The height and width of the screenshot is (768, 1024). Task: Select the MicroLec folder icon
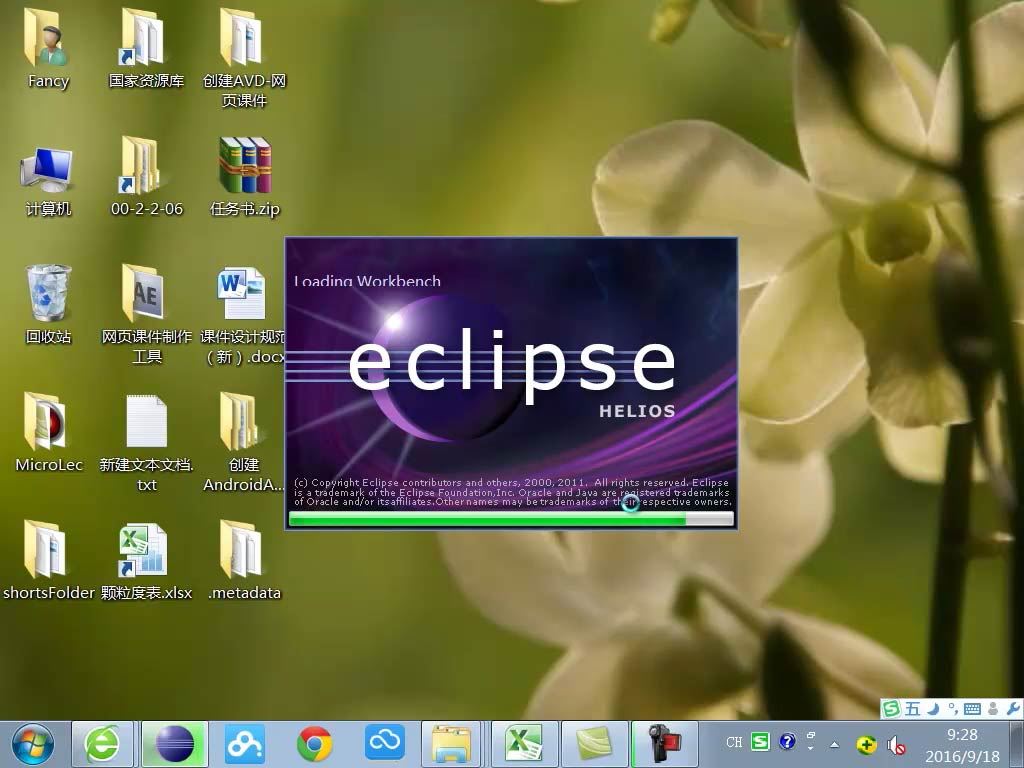click(47, 434)
